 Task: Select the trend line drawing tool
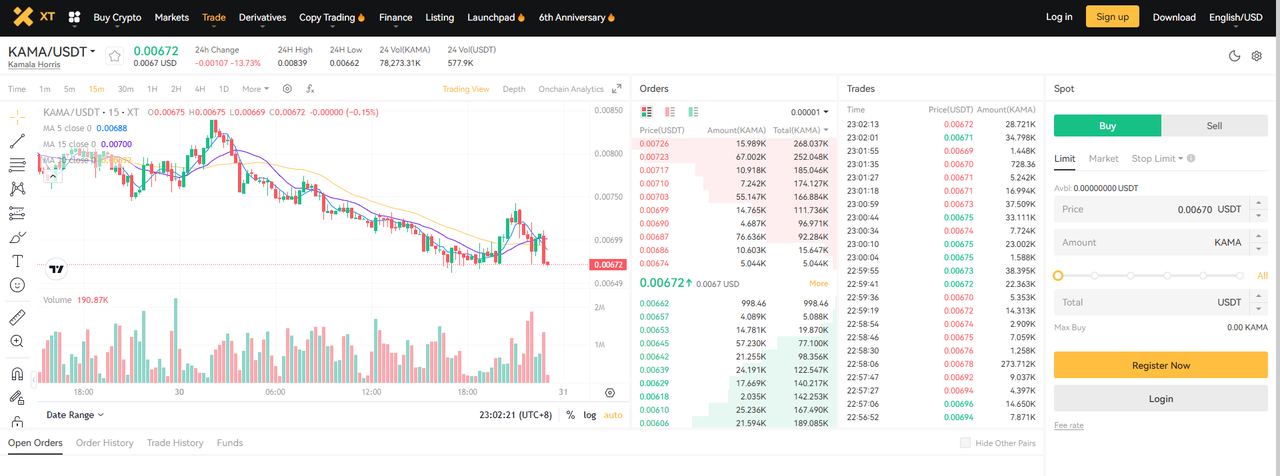pos(17,141)
